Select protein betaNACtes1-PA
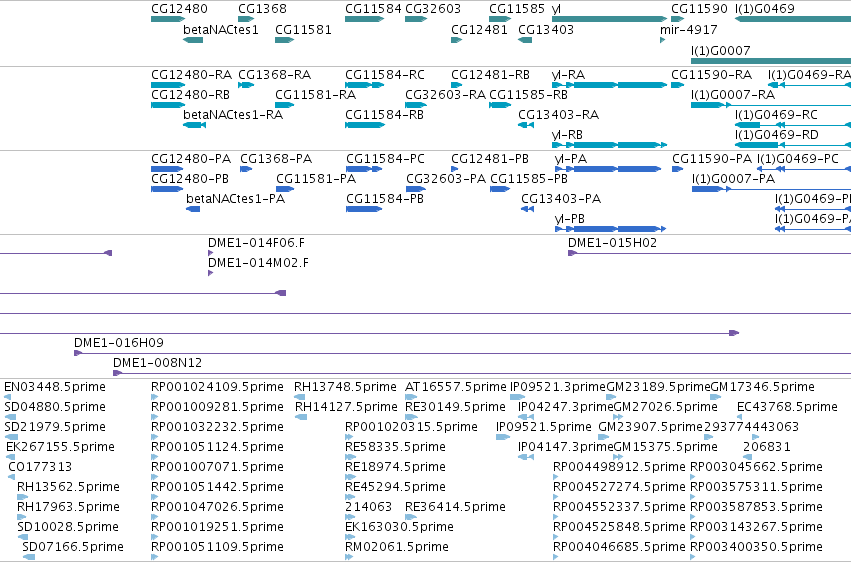Image resolution: width=851 pixels, height=562 pixels. click(x=193, y=209)
